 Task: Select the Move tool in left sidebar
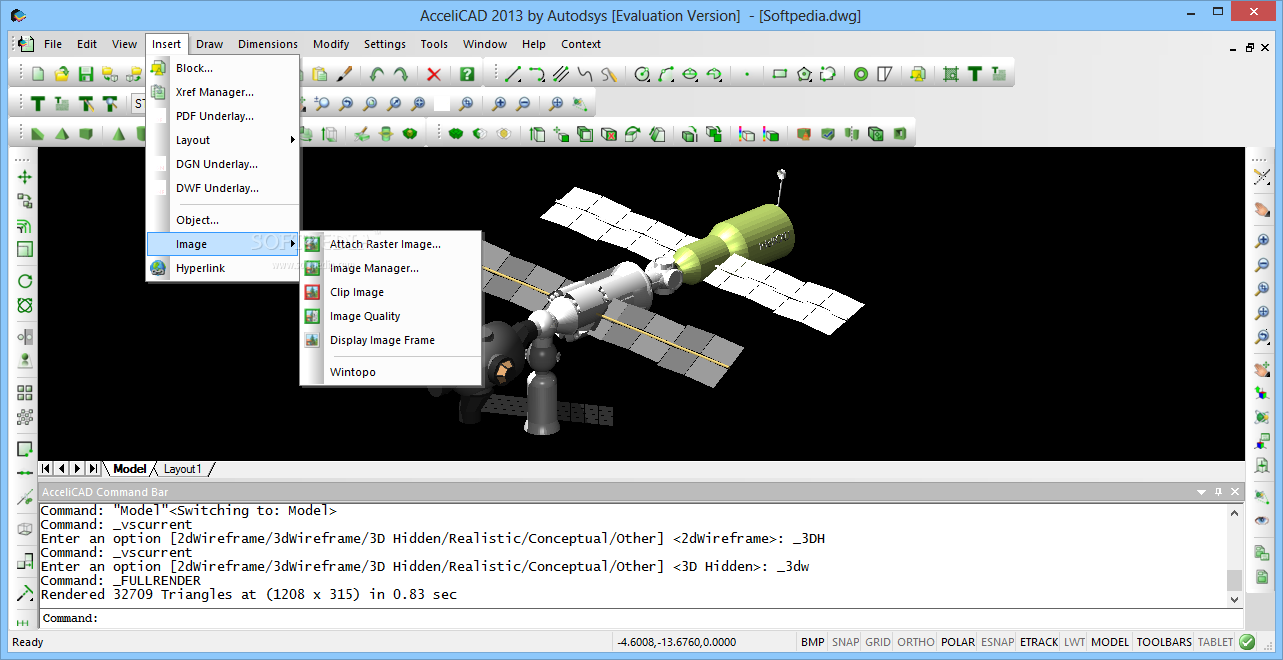[x=25, y=177]
